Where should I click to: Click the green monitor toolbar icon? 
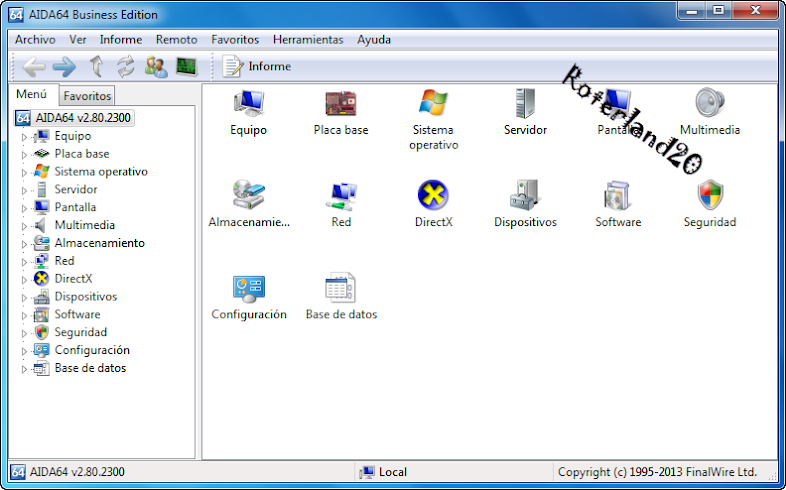186,66
